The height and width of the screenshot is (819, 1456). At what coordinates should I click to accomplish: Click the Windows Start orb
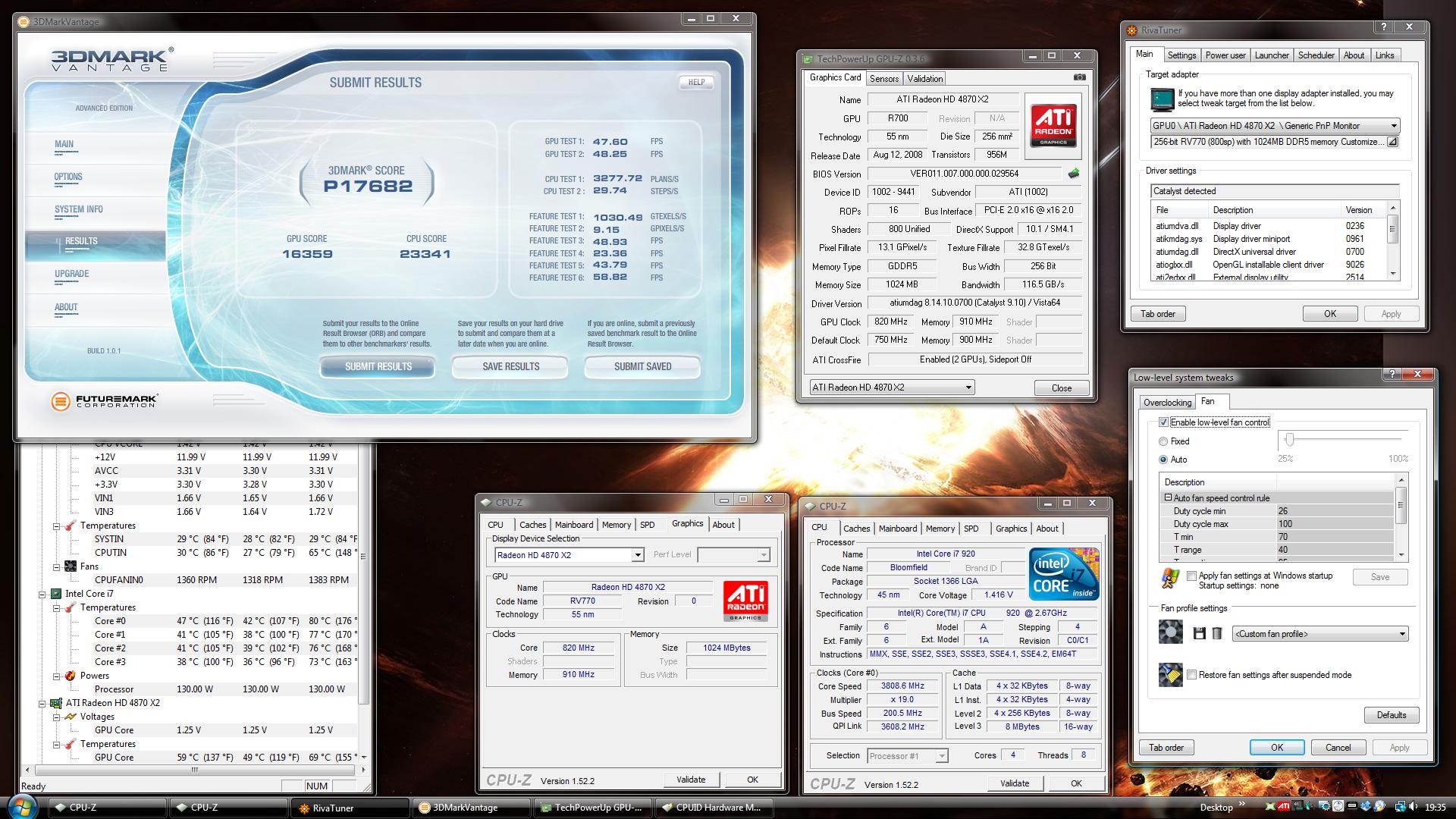(21, 807)
